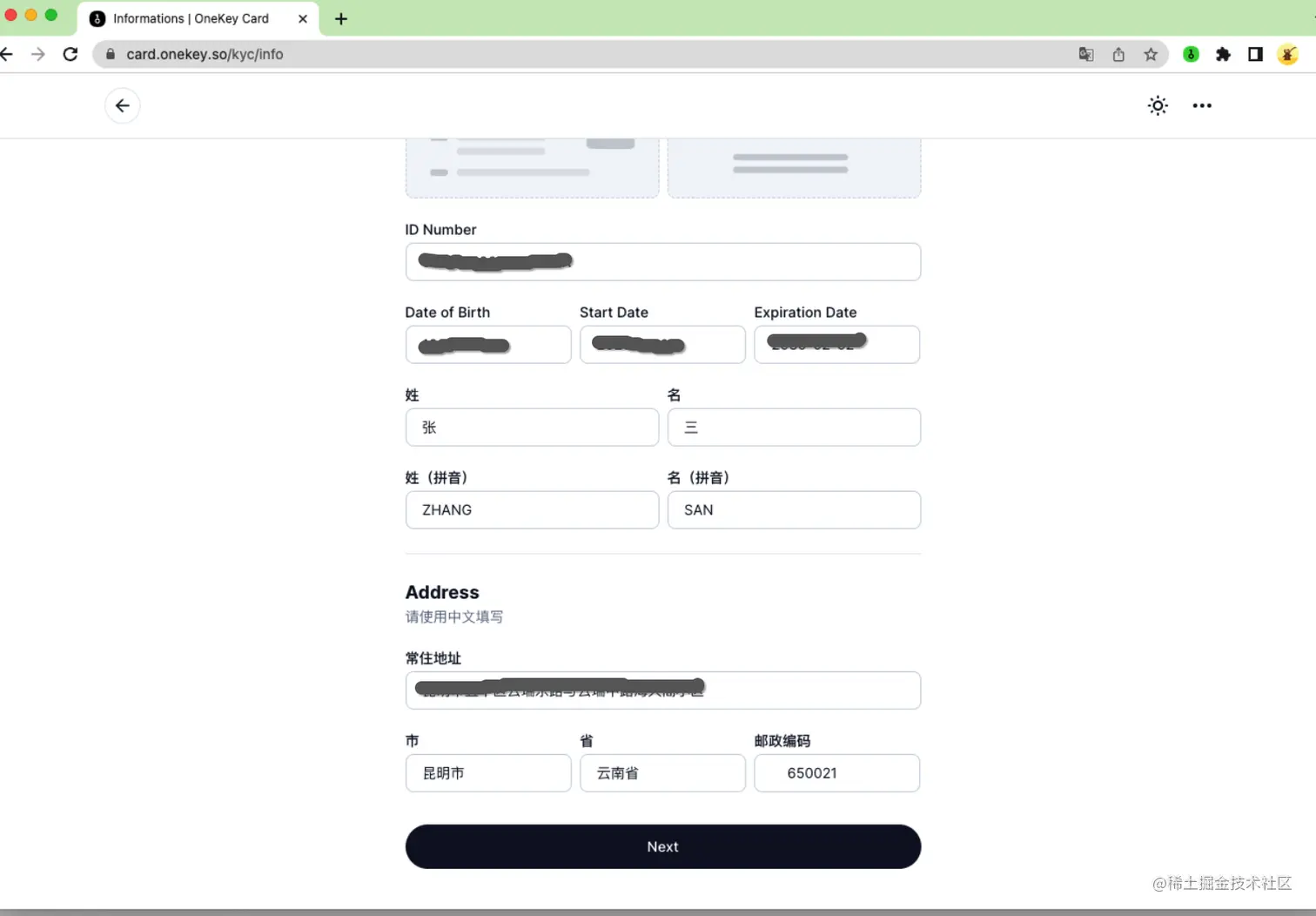
Task: Close the Informations | OneKey Card tab
Action: tap(303, 18)
